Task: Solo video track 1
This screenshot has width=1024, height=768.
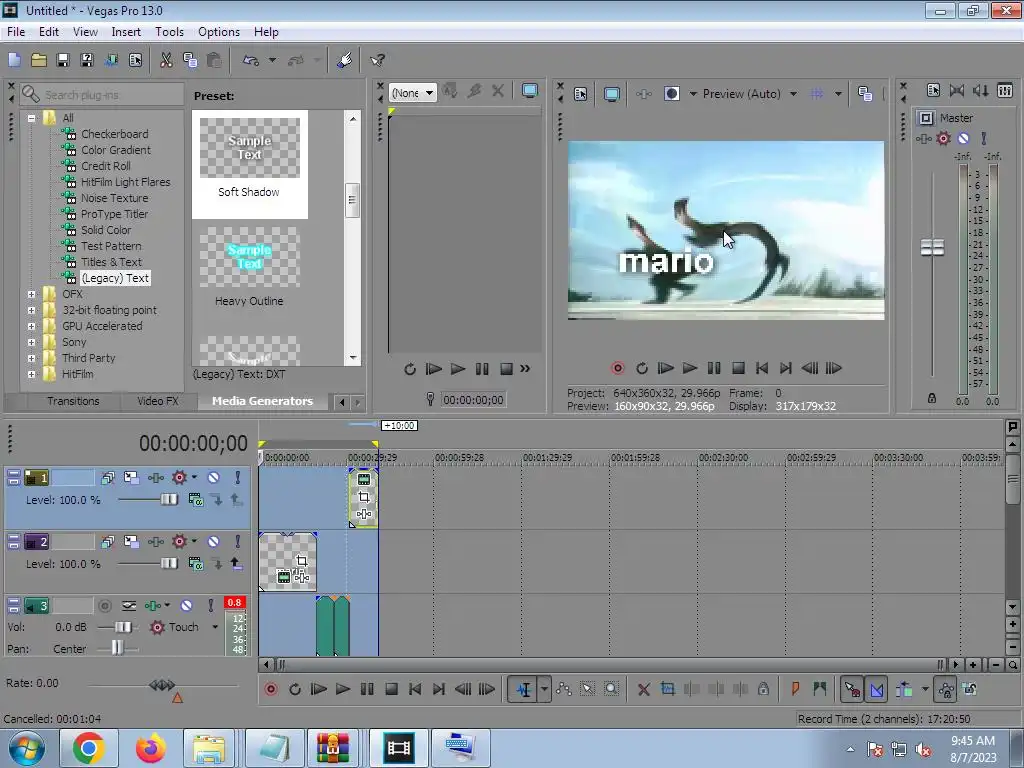Action: (x=238, y=478)
